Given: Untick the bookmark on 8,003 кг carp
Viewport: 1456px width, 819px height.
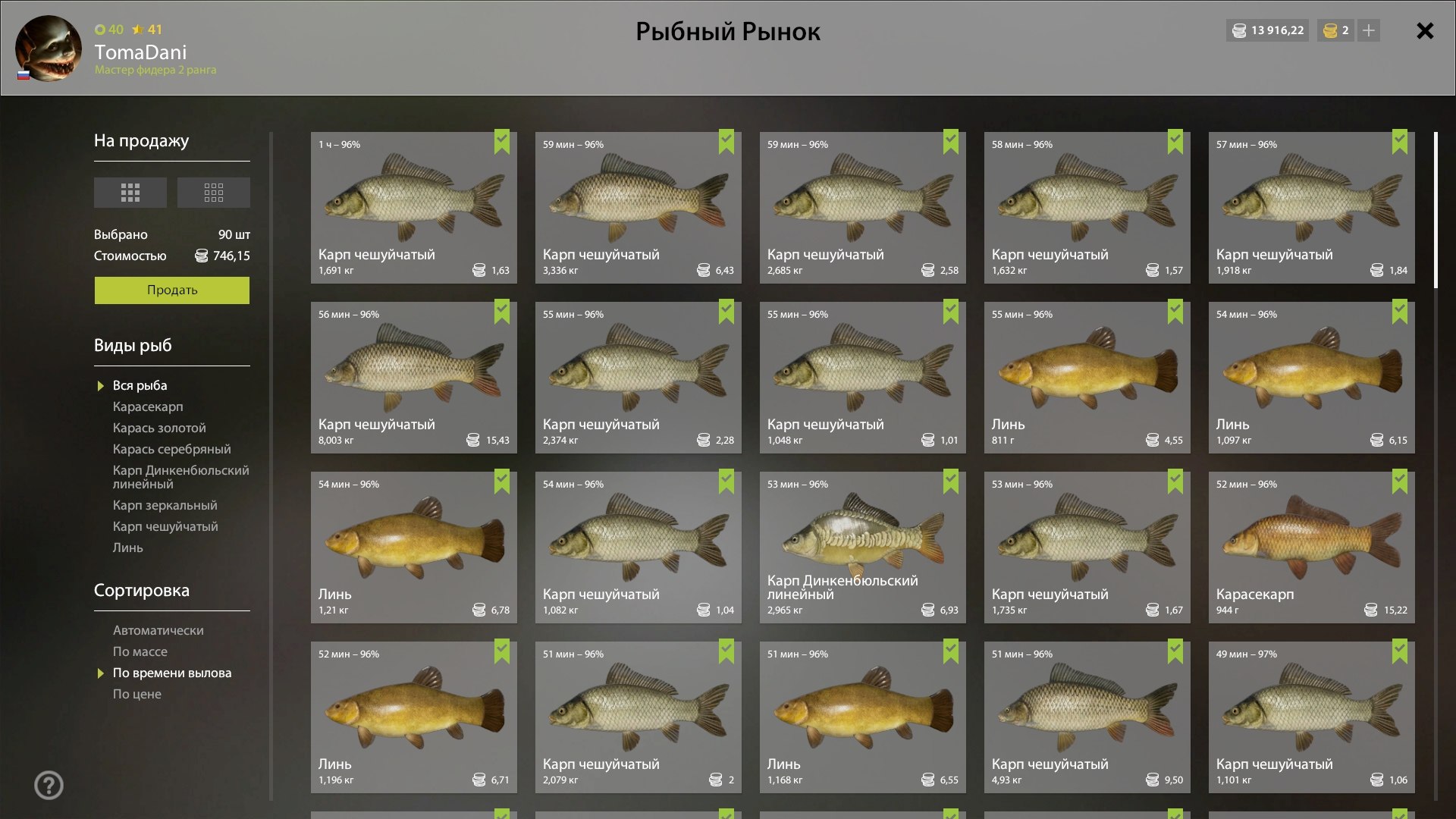Looking at the screenshot, I should (x=502, y=312).
